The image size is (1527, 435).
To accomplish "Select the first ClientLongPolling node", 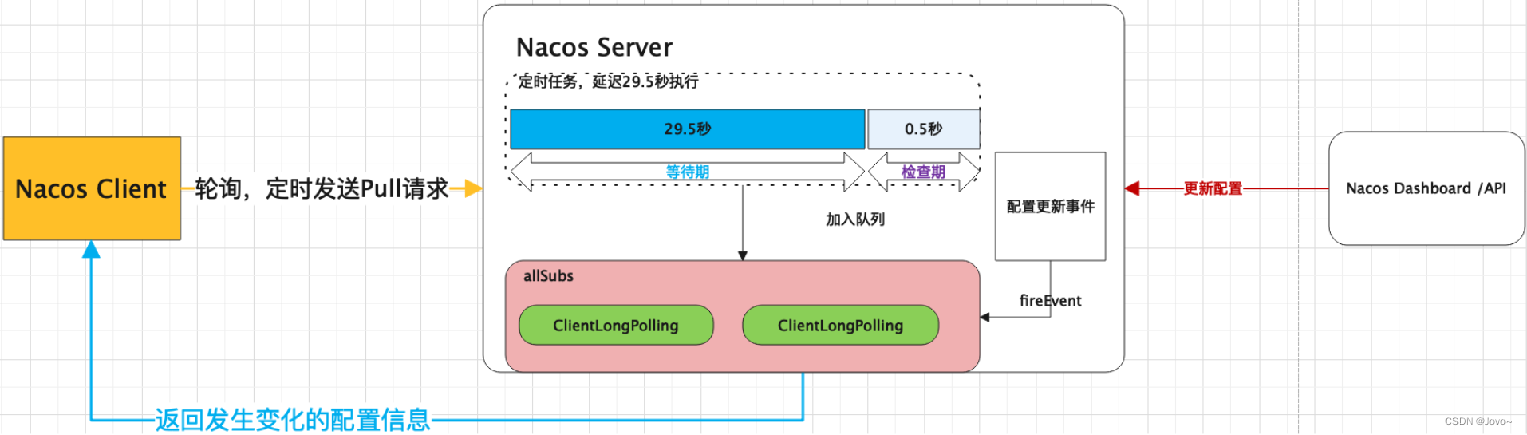I will click(616, 325).
